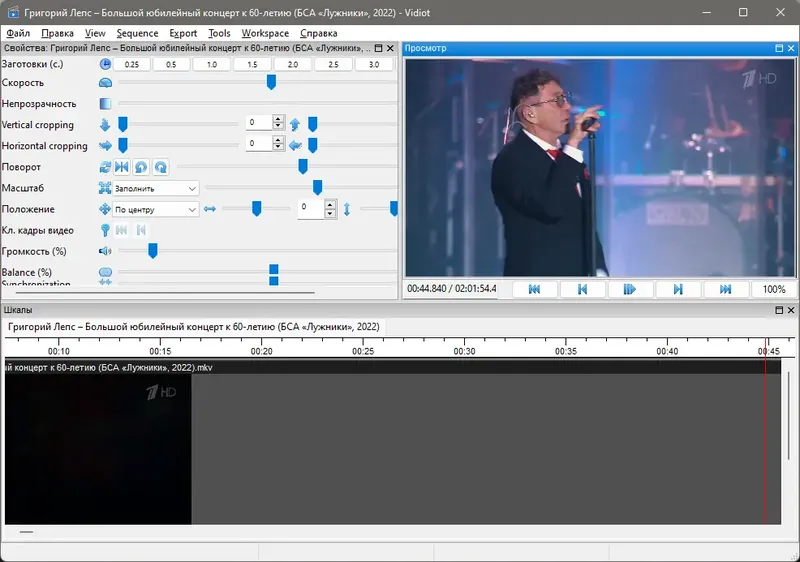This screenshot has height=562, width=800.
Task: Click the Скорость speed slider handle
Action: (271, 82)
